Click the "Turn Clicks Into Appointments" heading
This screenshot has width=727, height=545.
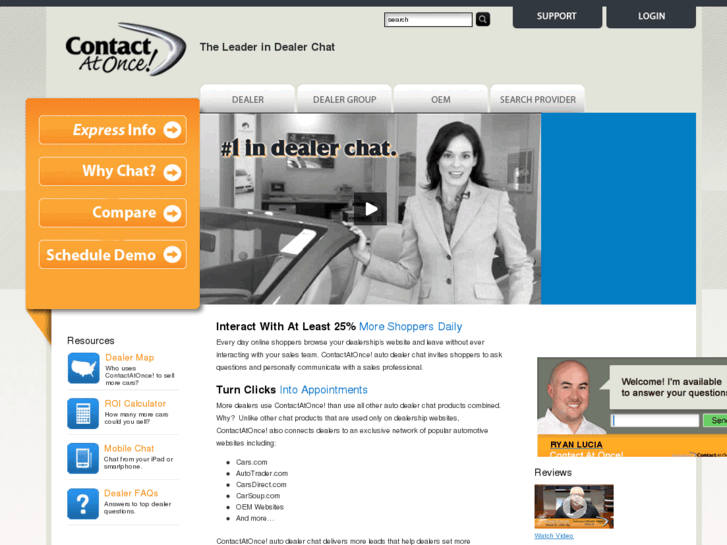pyautogui.click(x=292, y=390)
